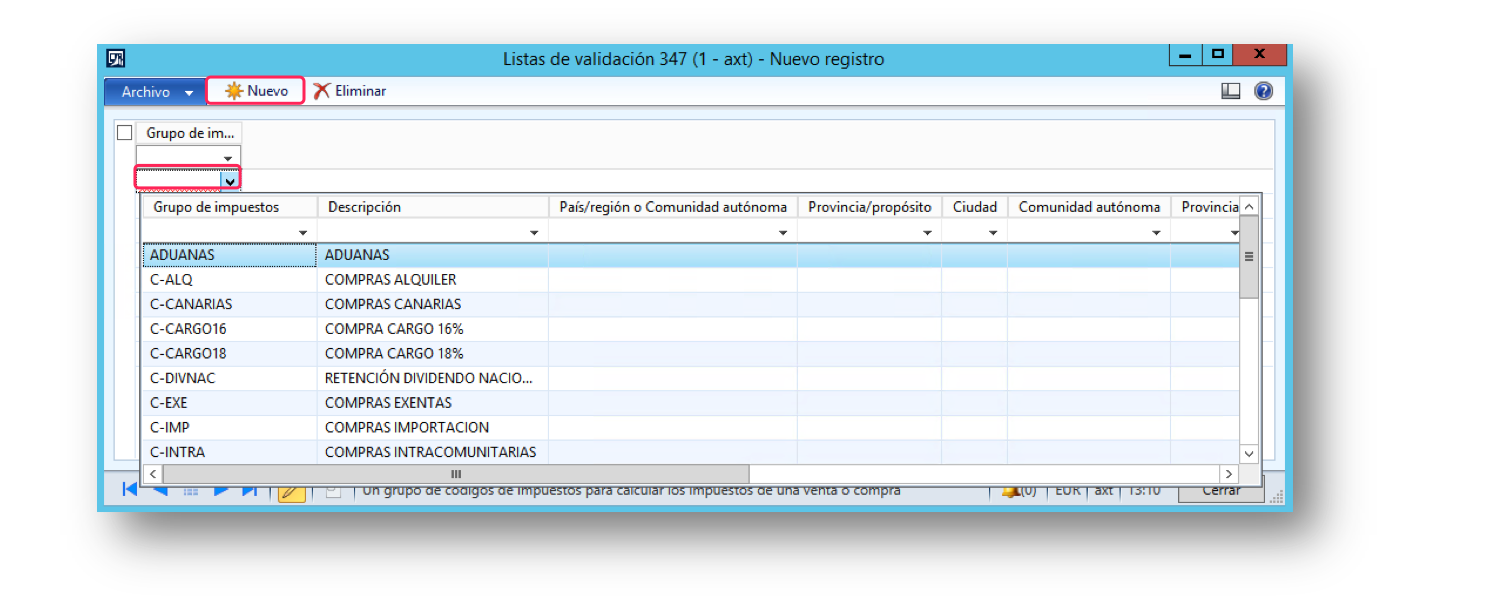Click the Grupo de im... grid column header
Viewport: 1511px width, 605px height.
click(189, 133)
